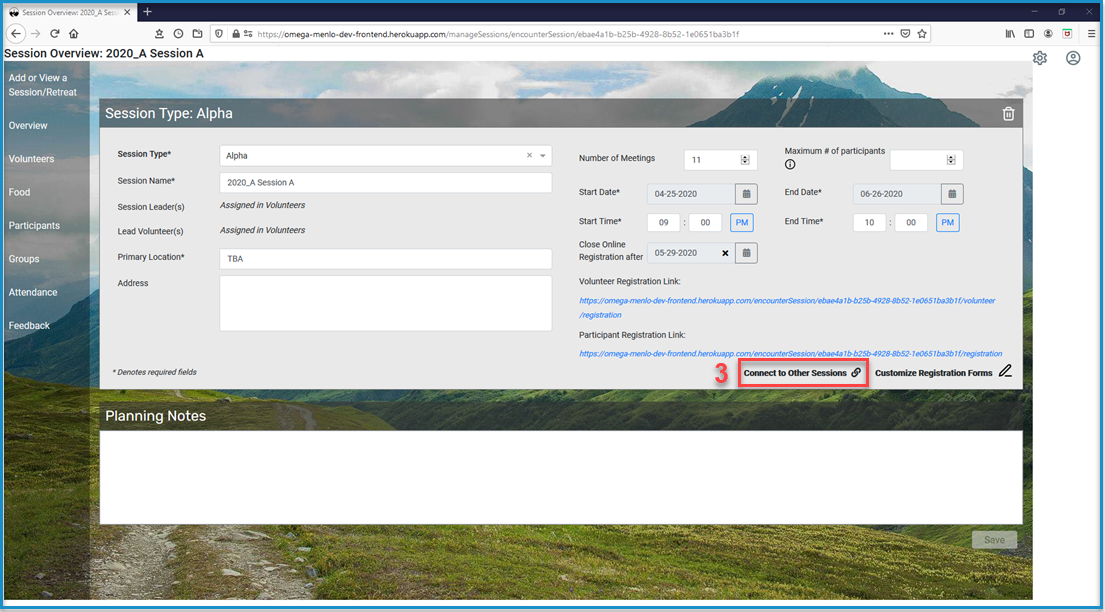The height and width of the screenshot is (612, 1105).
Task: Open Start Date calendar picker
Action: coord(746,194)
